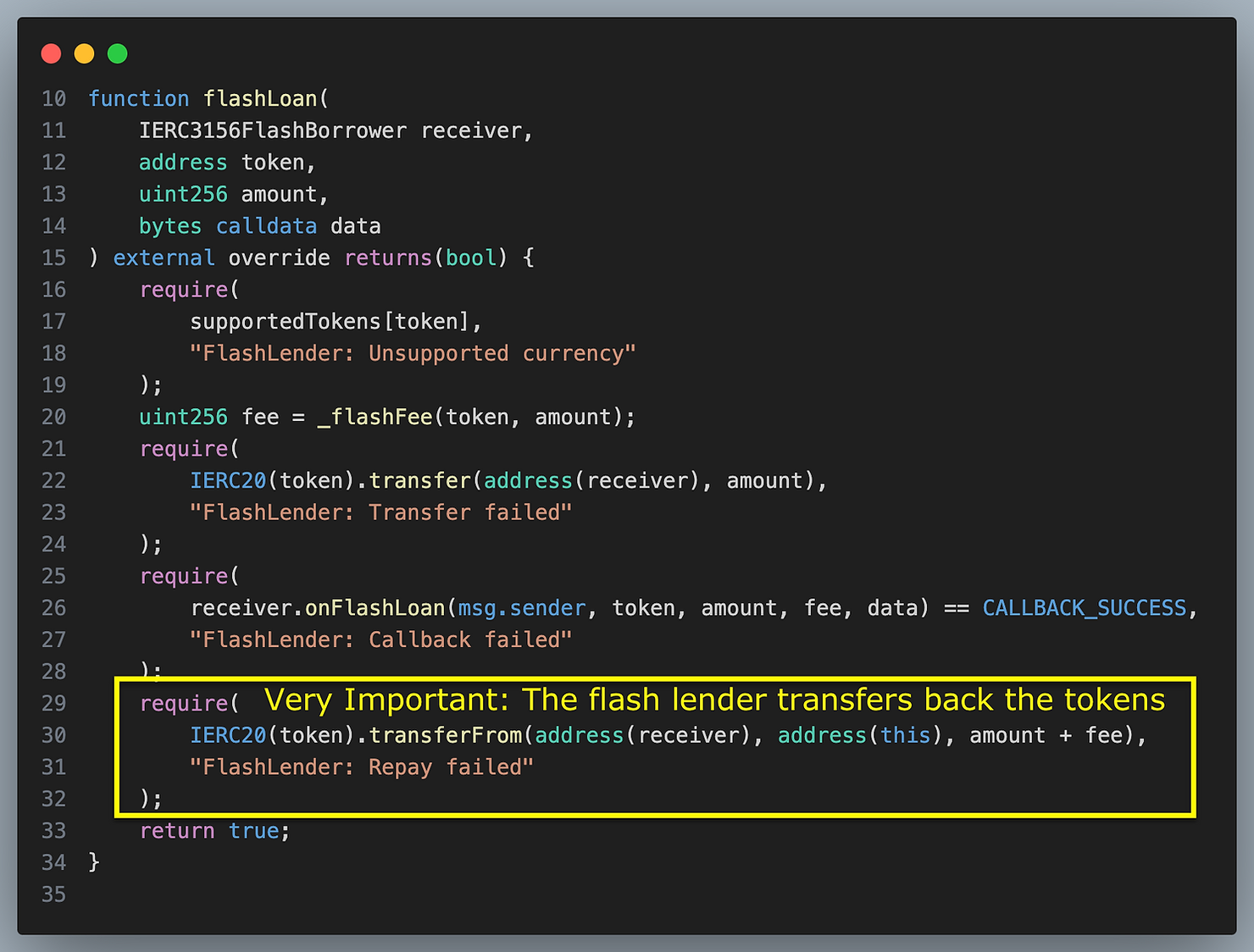Click the green maximize window button
1254x952 pixels.
(x=118, y=54)
